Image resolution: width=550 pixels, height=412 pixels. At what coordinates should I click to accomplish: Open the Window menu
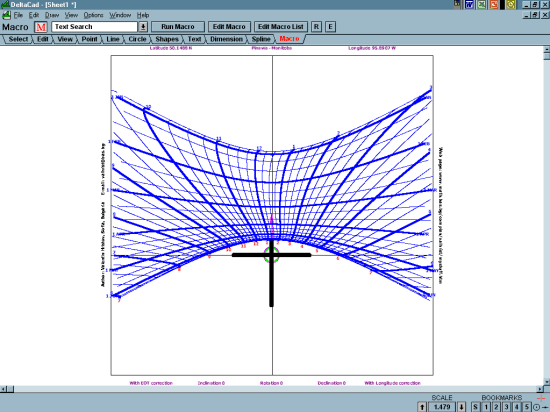(120, 15)
